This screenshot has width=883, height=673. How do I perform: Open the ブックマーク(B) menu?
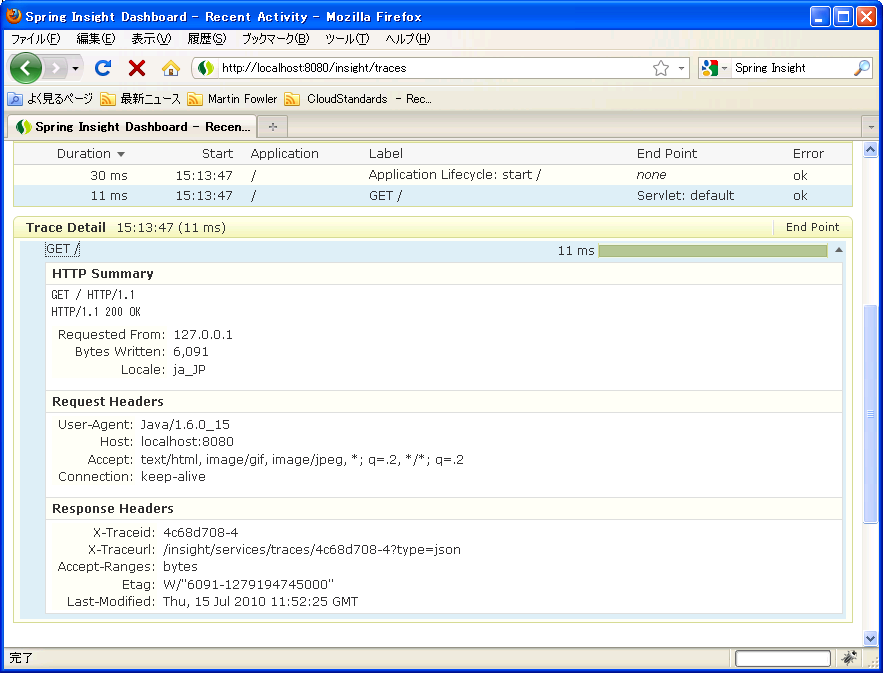[275, 39]
